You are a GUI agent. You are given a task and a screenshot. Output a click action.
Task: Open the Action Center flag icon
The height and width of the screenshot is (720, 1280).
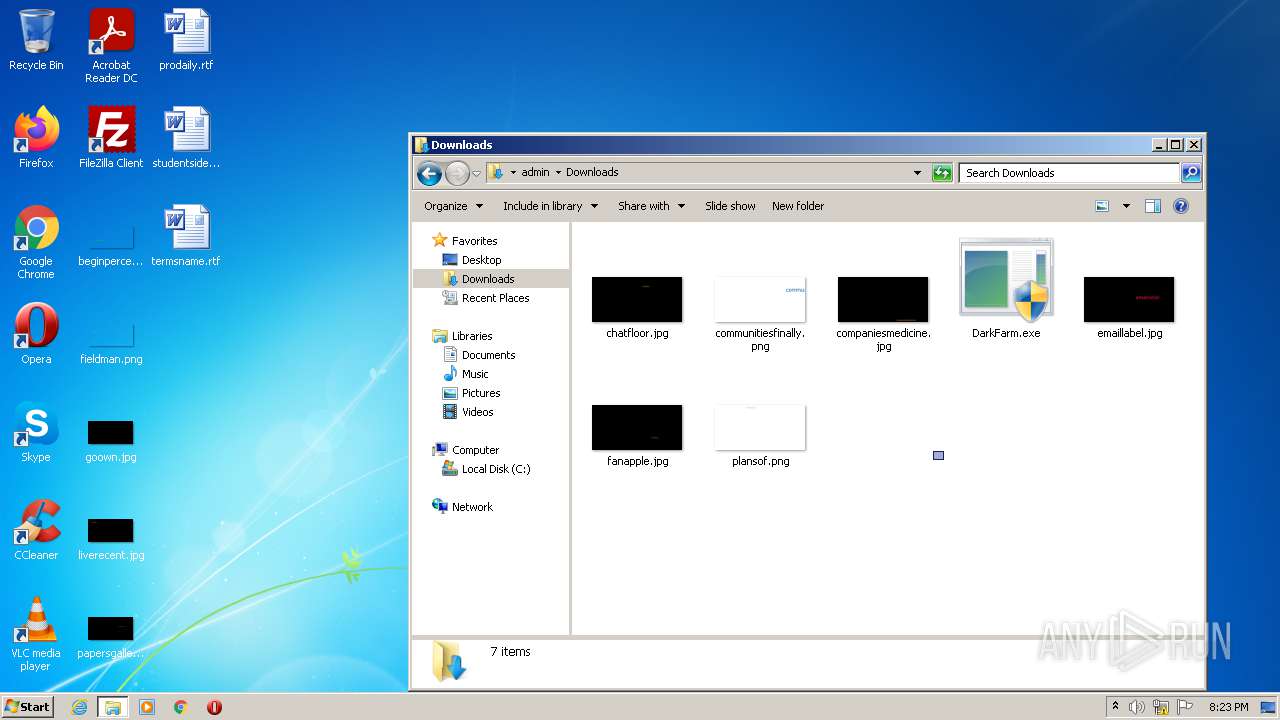pos(1184,707)
